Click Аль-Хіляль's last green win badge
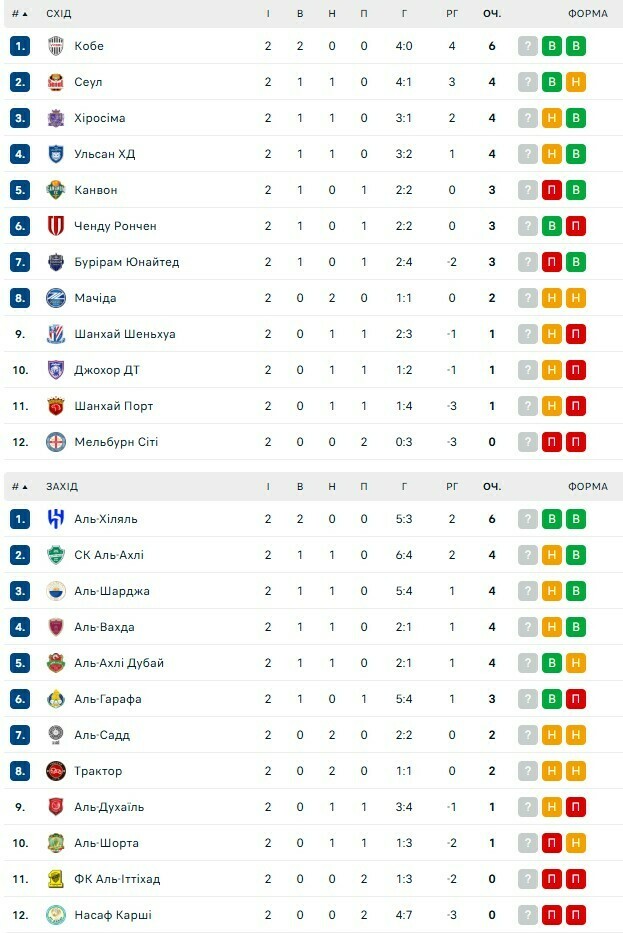Image resolution: width=623 pixels, height=933 pixels. tap(576, 519)
